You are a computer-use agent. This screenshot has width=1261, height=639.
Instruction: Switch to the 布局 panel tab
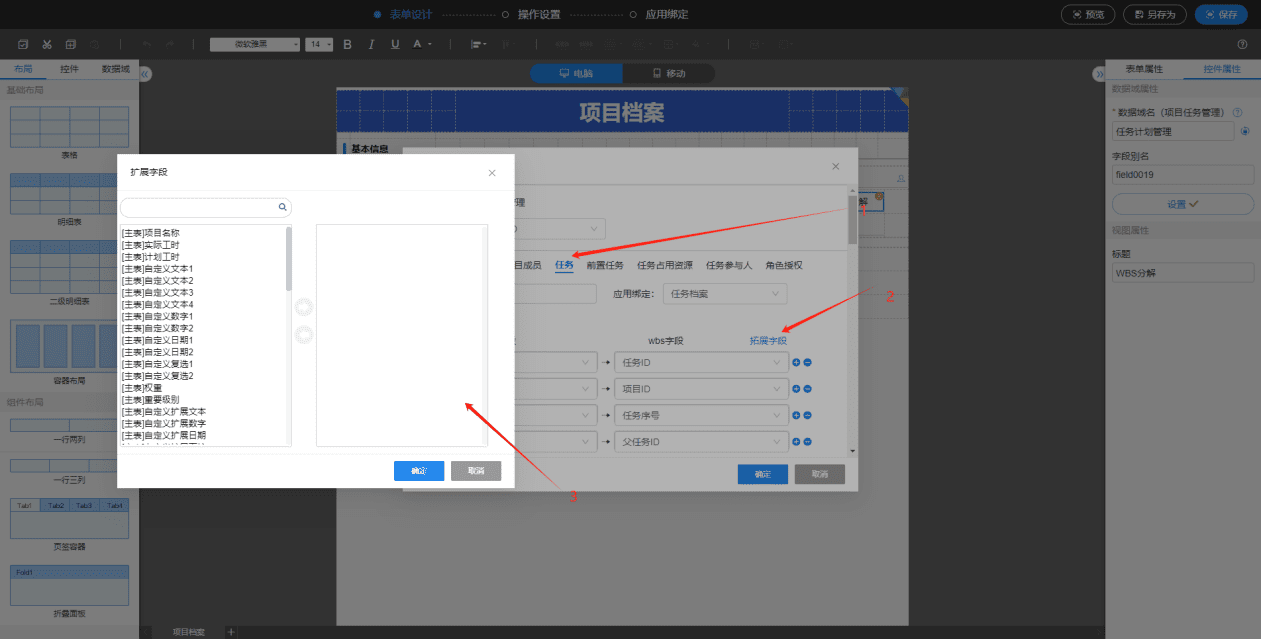(23, 69)
